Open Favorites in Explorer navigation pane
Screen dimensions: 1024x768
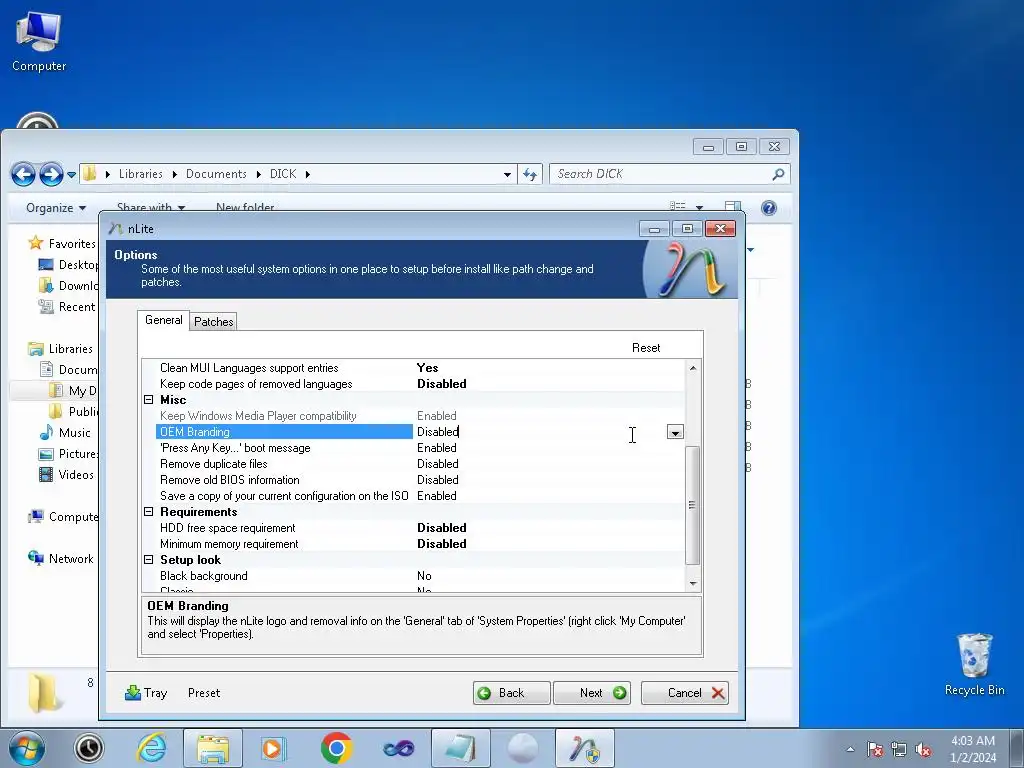point(63,244)
